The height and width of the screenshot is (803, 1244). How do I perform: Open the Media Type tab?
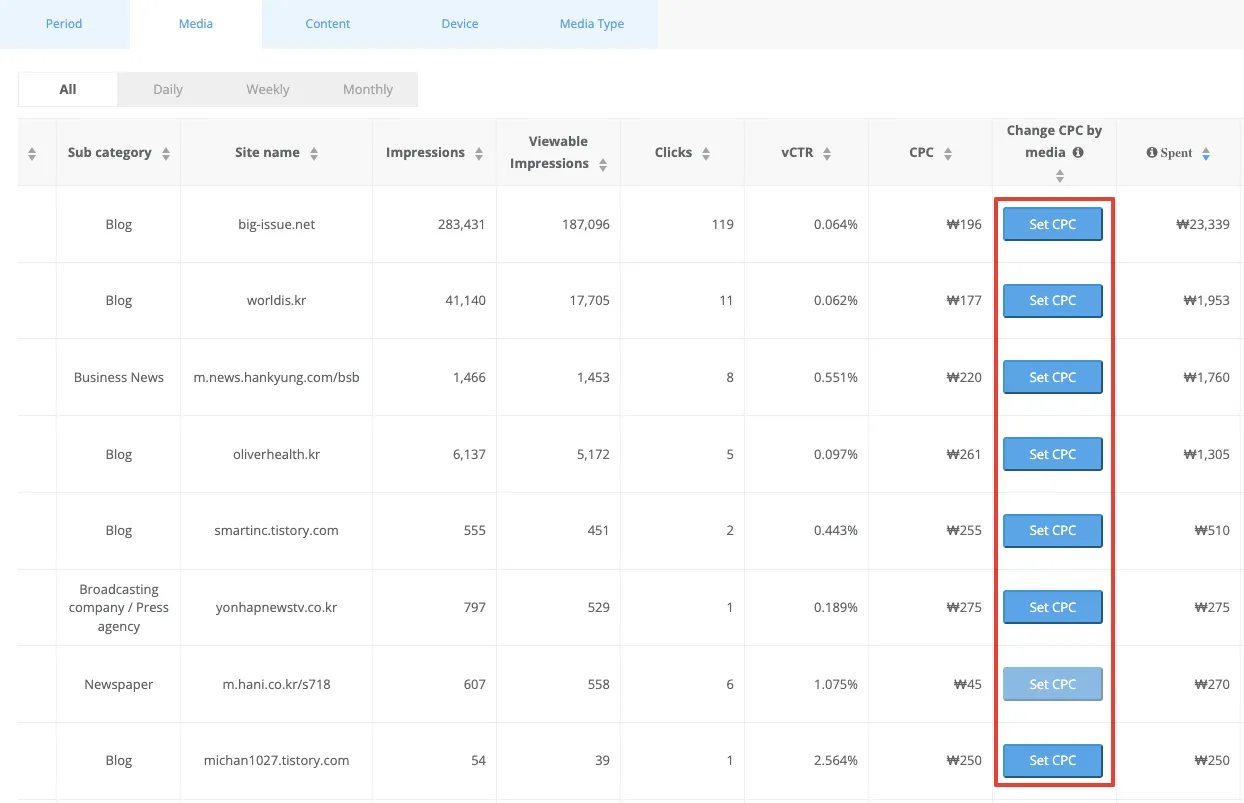click(x=591, y=24)
